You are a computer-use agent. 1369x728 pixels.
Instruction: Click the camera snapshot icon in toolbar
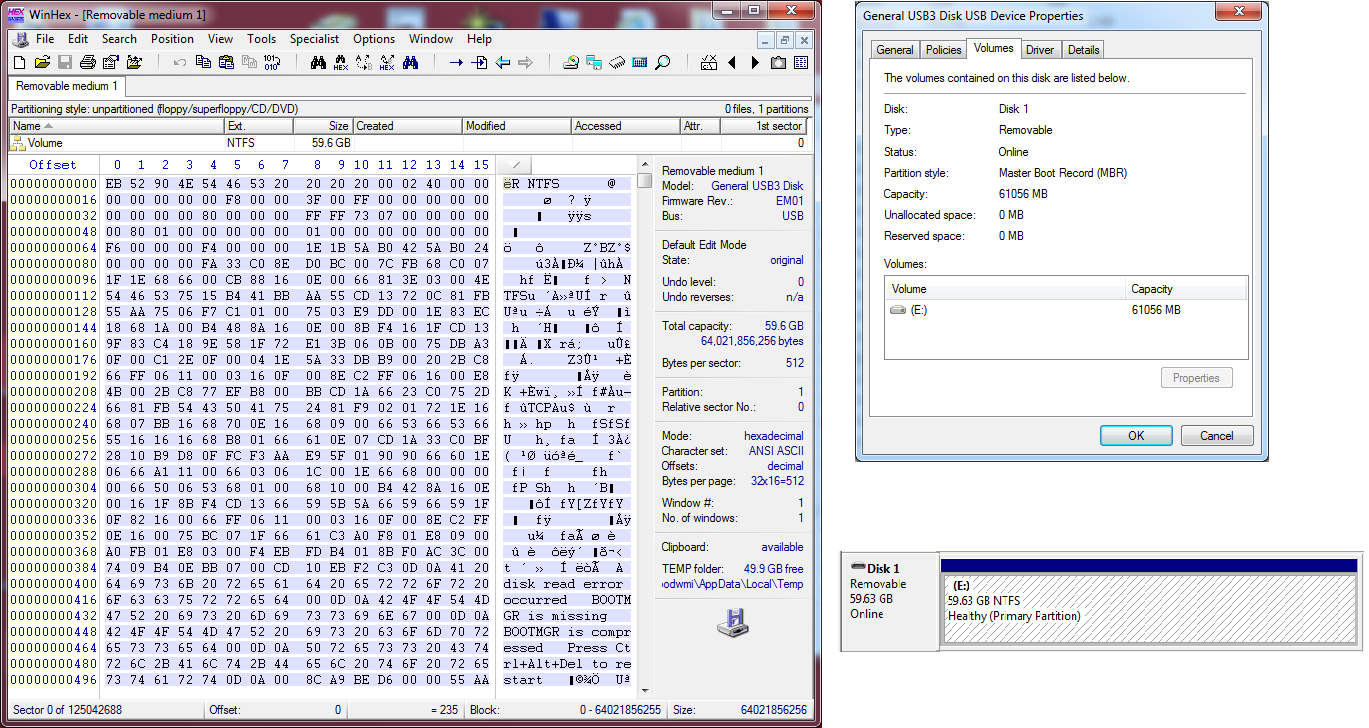pyautogui.click(x=778, y=62)
